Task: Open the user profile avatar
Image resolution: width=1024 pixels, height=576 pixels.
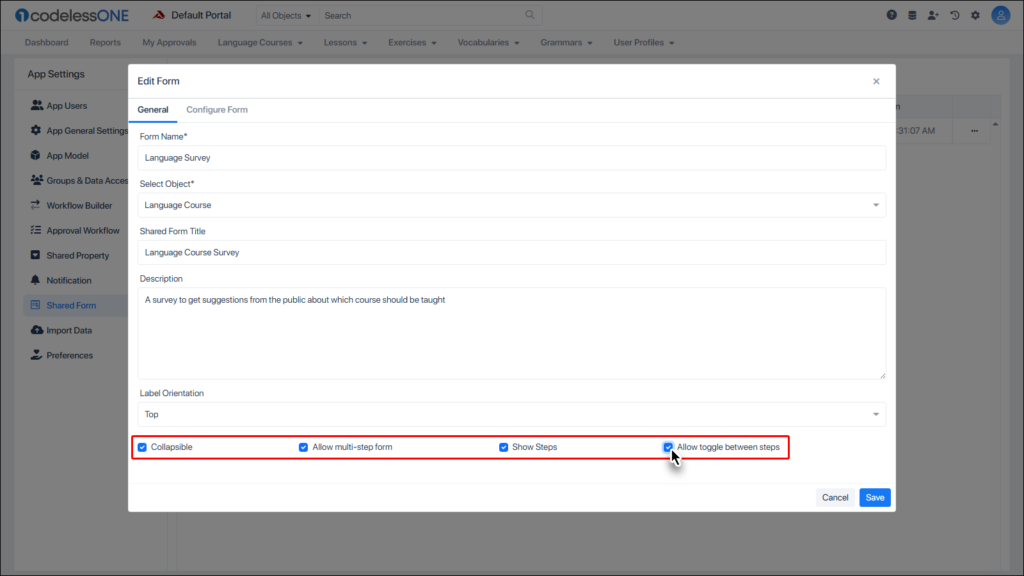Action: pyautogui.click(x=1000, y=15)
